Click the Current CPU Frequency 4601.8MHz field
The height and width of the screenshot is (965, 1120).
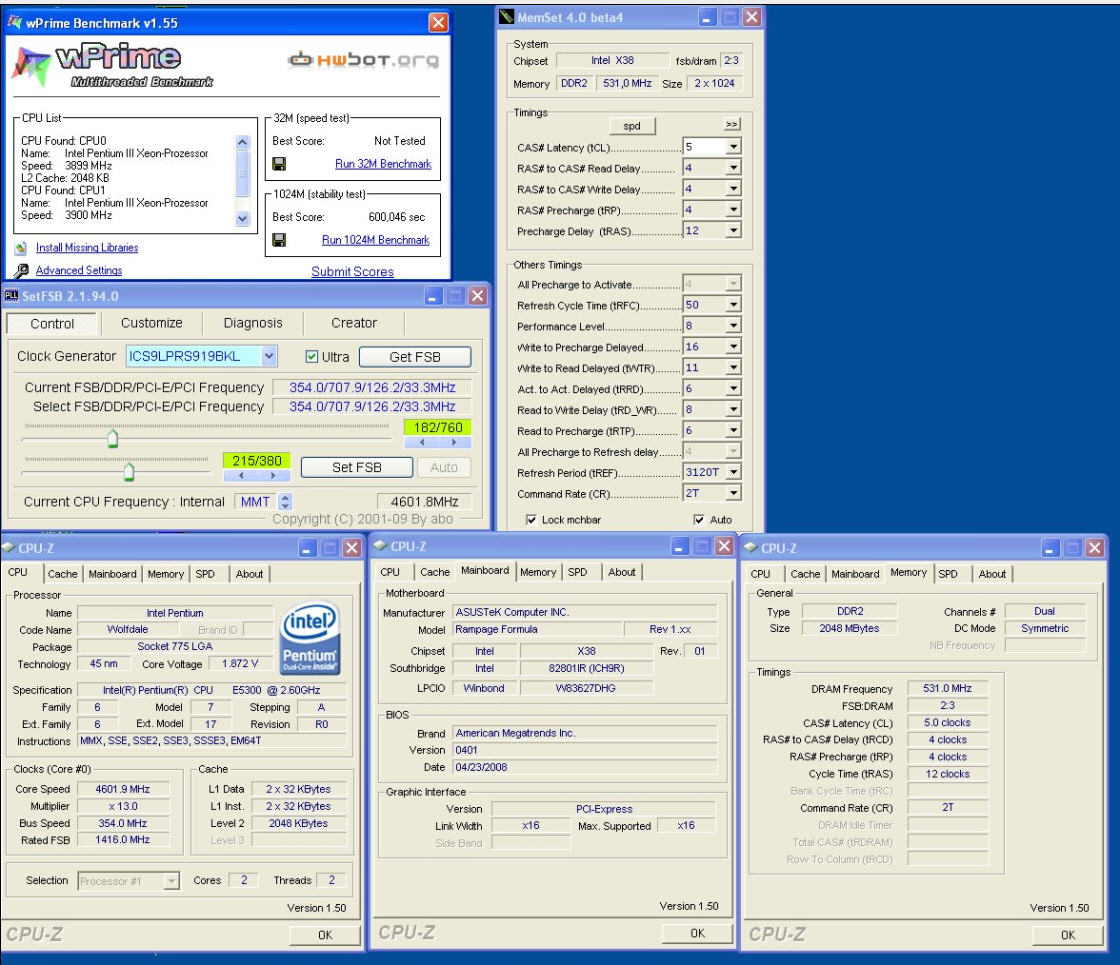424,501
